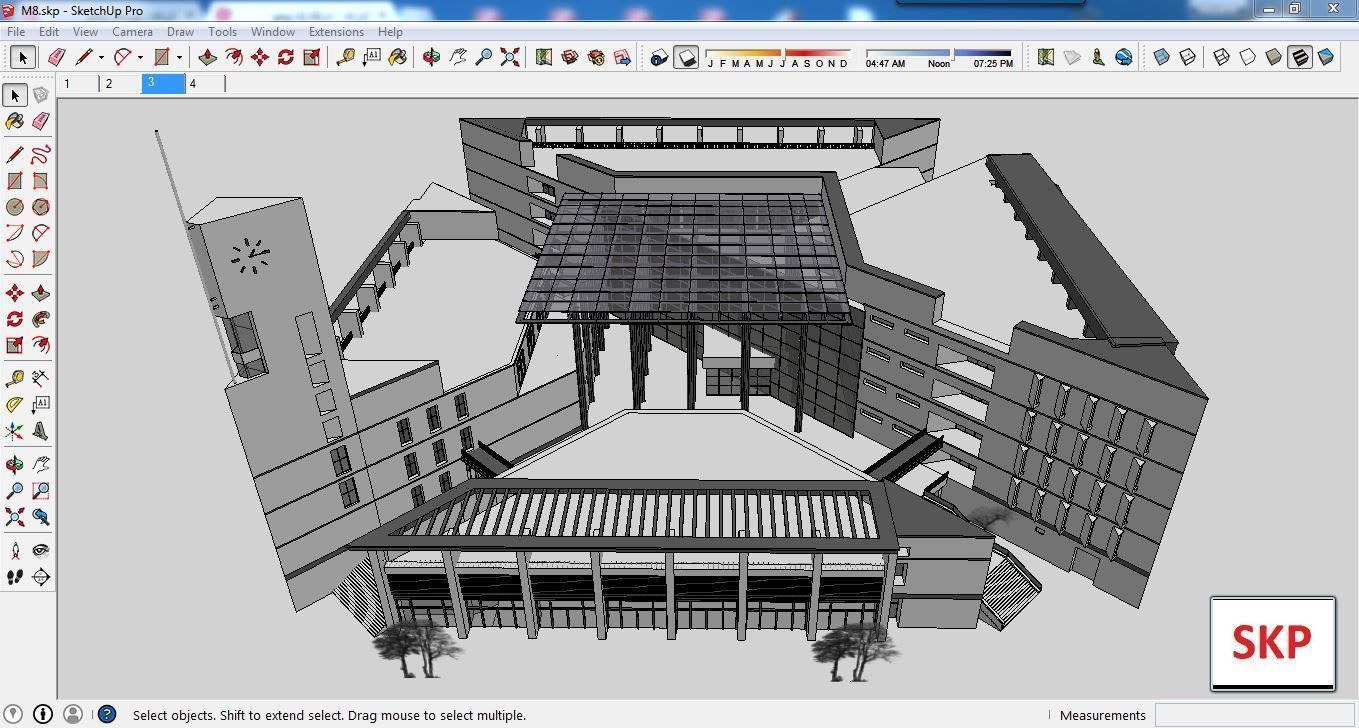Expand the Line tool dropdown arrow

101,57
